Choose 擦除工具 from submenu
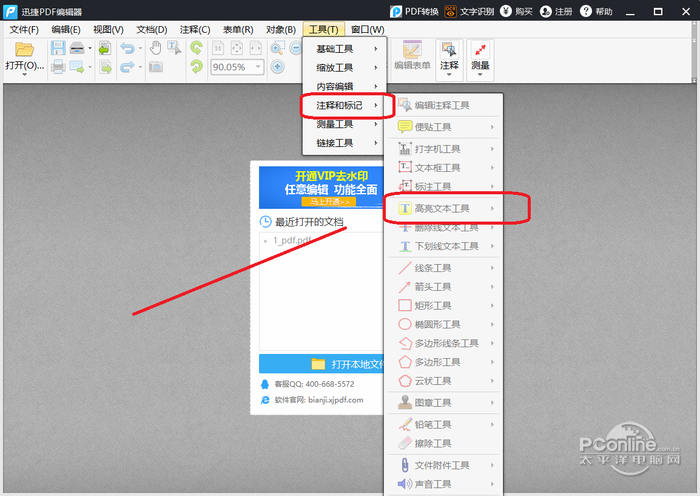 pyautogui.click(x=443, y=443)
